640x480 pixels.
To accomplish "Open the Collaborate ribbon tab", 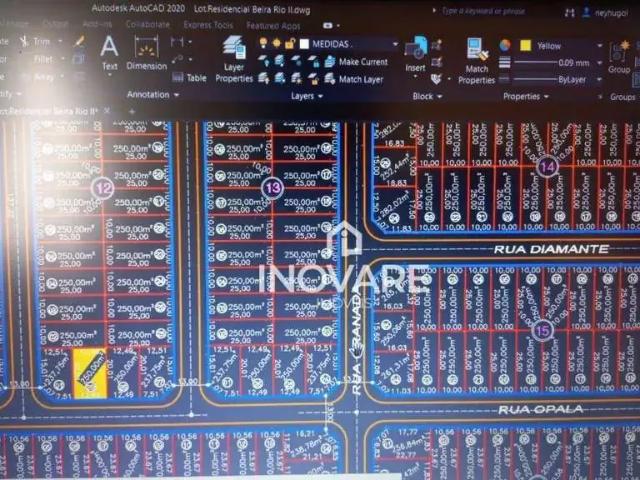I will tap(148, 24).
